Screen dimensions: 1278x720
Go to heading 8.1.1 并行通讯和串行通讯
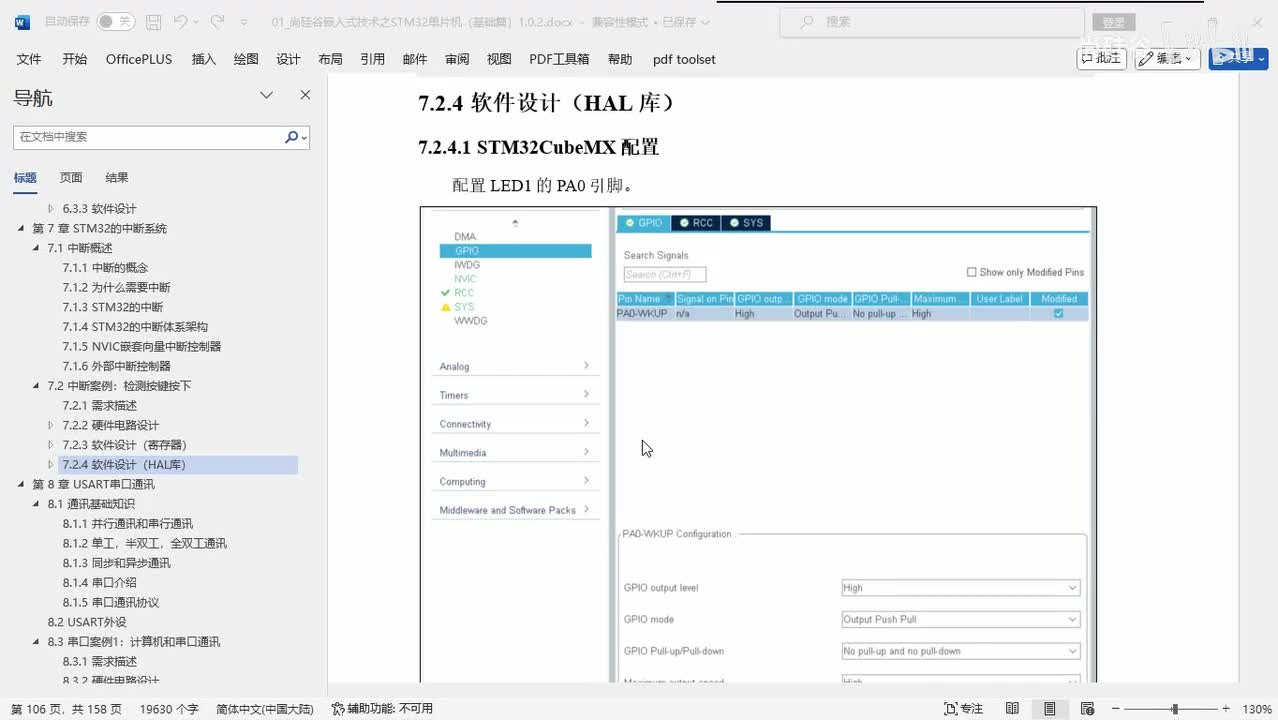pyautogui.click(x=128, y=524)
